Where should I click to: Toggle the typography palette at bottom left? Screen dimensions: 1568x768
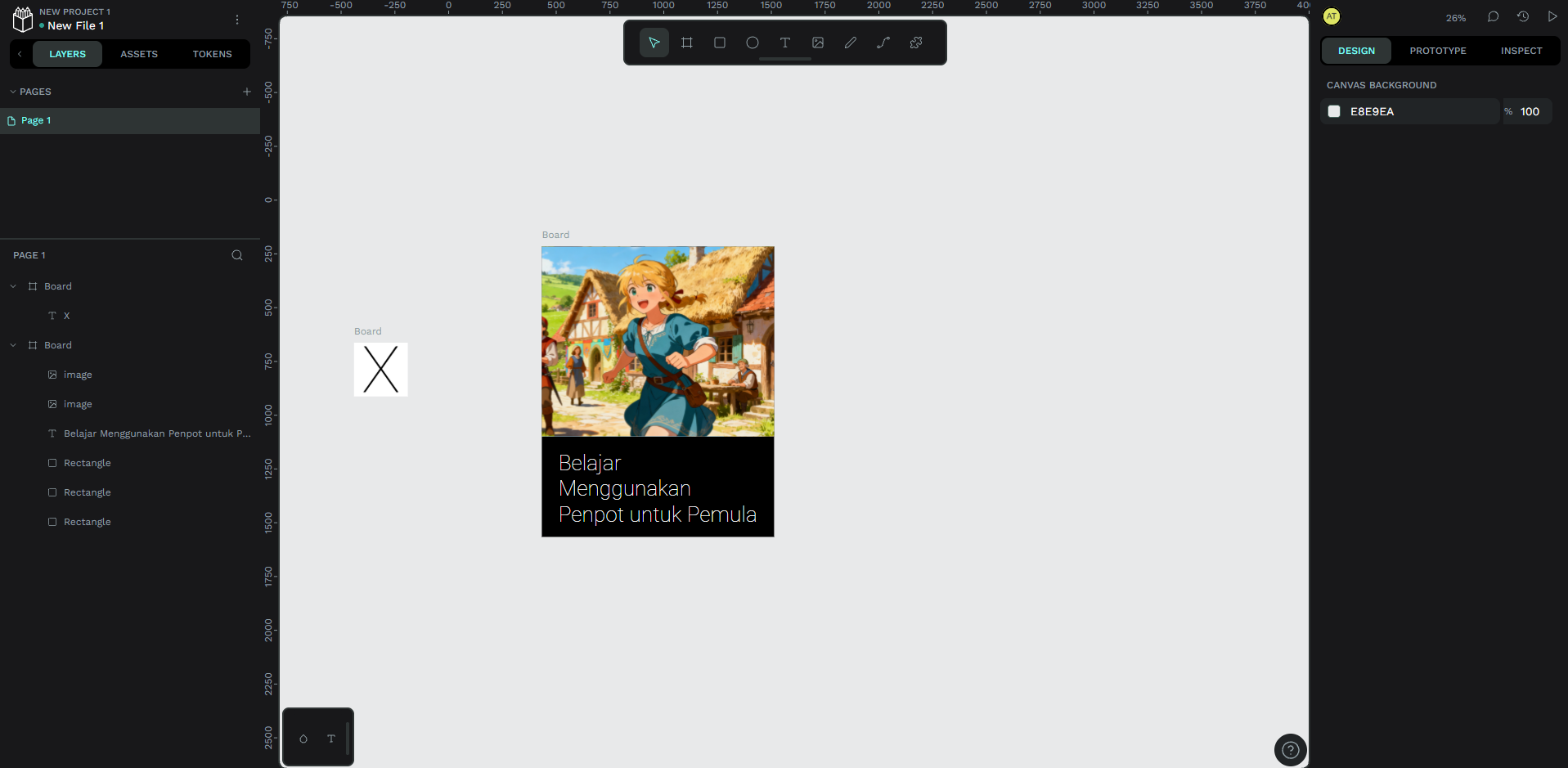(331, 739)
